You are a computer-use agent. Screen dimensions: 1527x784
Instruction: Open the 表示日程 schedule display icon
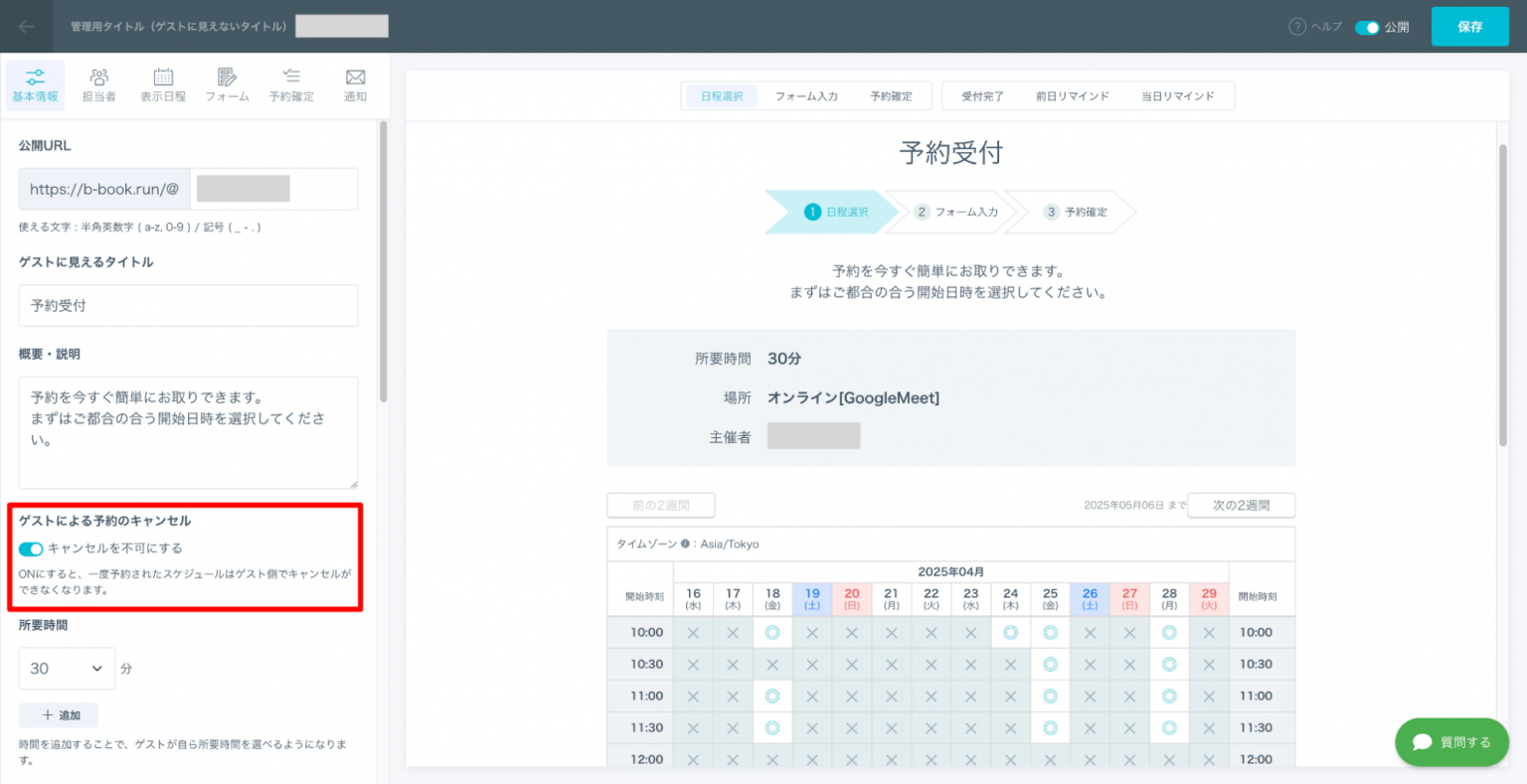pos(162,84)
